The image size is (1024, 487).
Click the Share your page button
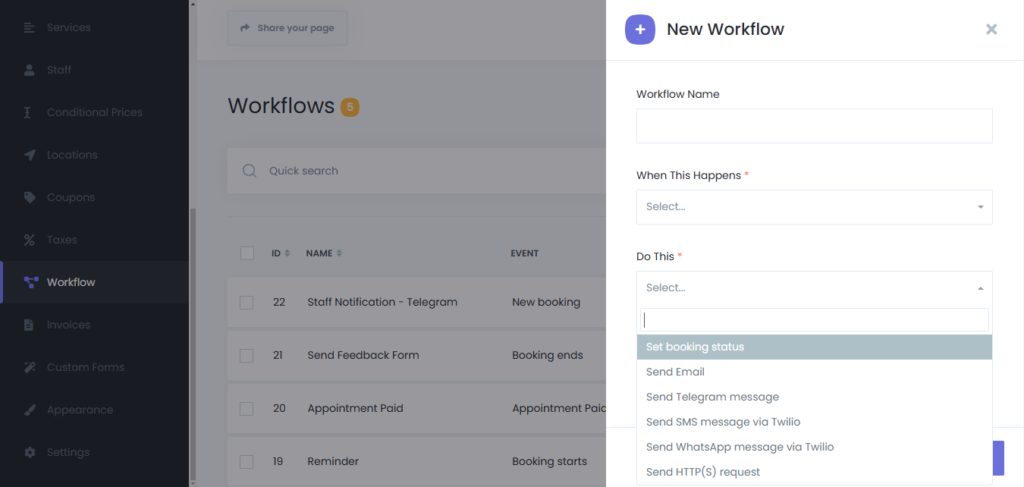(x=287, y=28)
